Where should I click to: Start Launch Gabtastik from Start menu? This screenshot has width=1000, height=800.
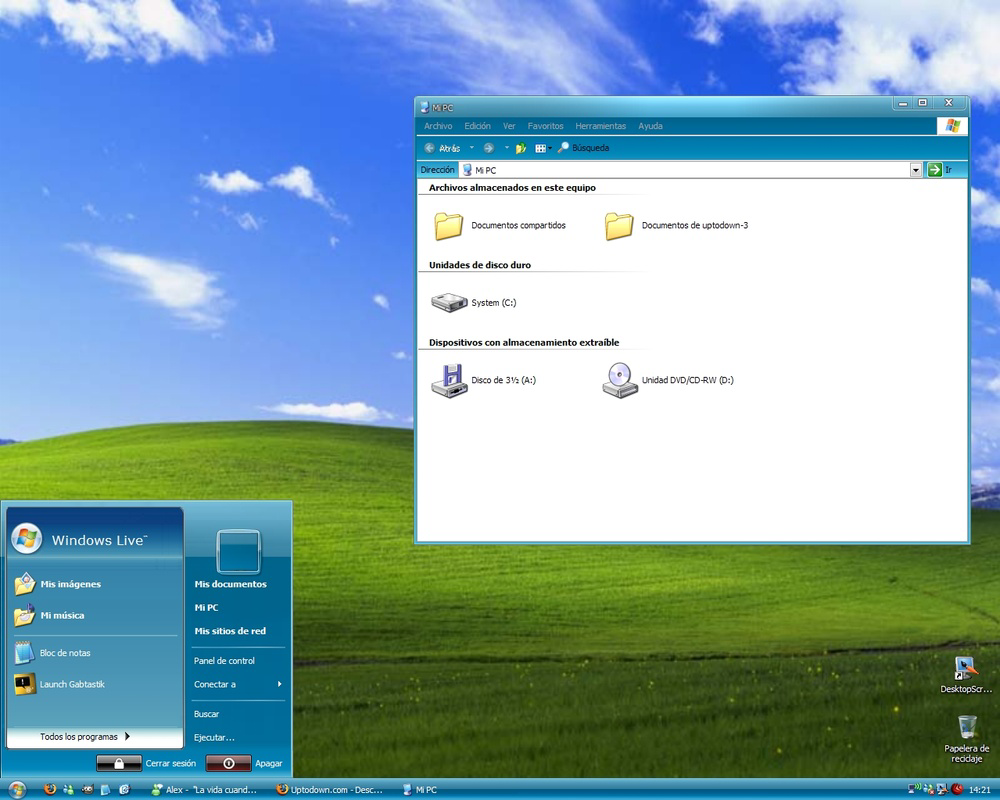pyautogui.click(x=59, y=684)
